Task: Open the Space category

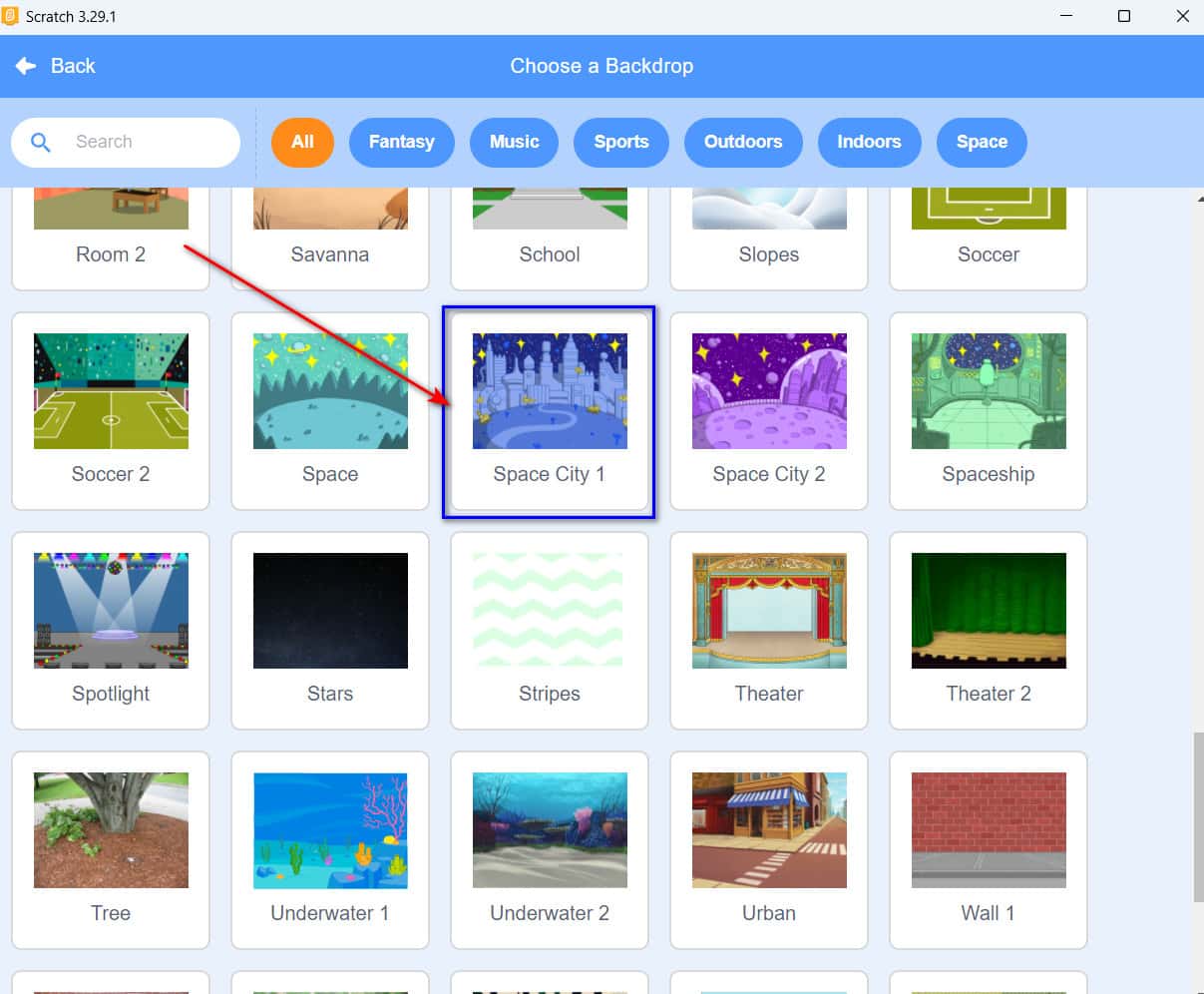Action: click(981, 142)
